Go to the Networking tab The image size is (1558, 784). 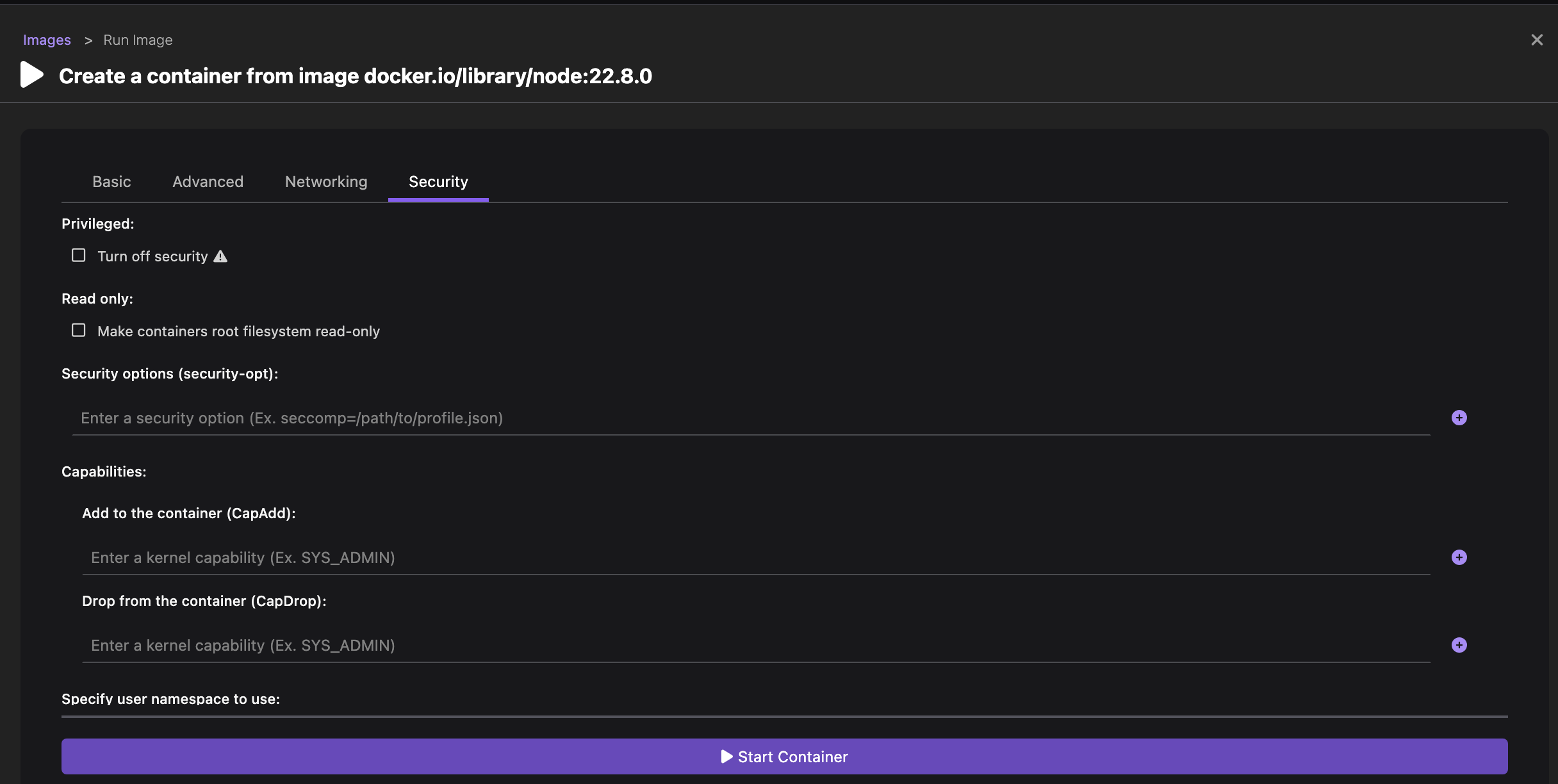tap(326, 182)
